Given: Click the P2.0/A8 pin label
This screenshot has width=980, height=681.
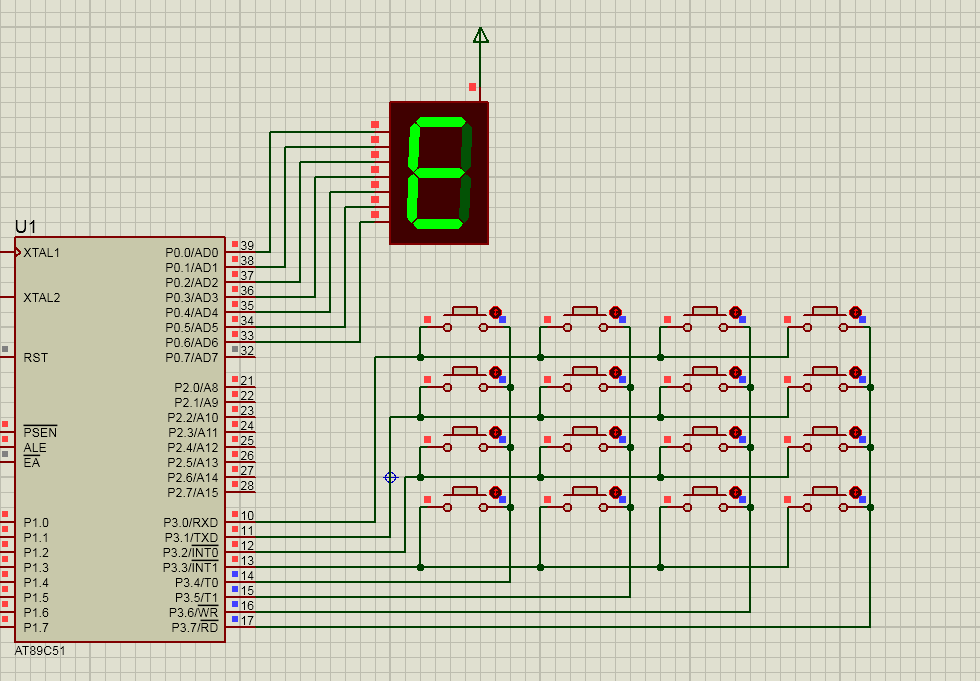Looking at the screenshot, I should tap(196, 388).
